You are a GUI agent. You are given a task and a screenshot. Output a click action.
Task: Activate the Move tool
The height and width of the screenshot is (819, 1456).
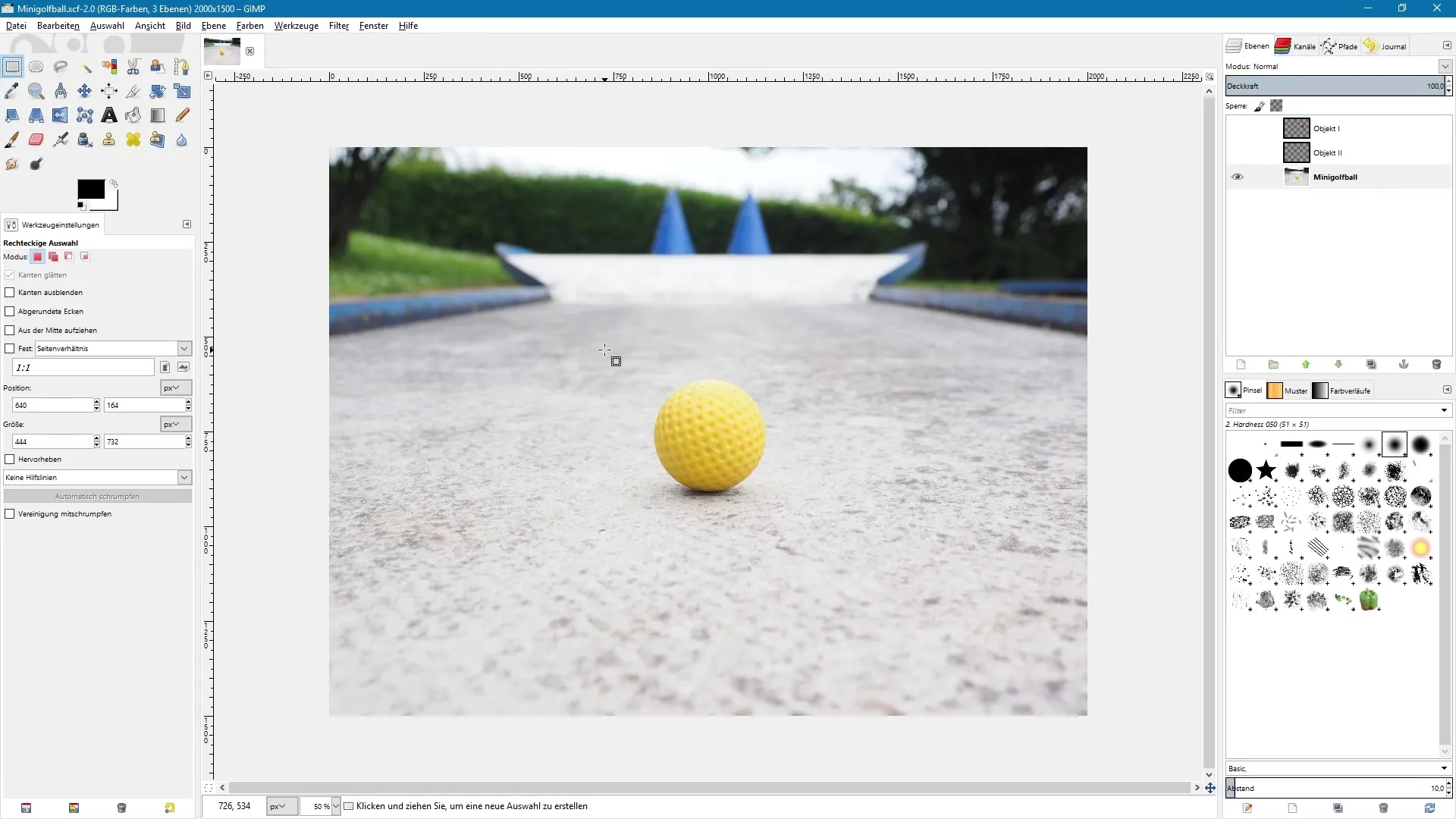point(85,91)
